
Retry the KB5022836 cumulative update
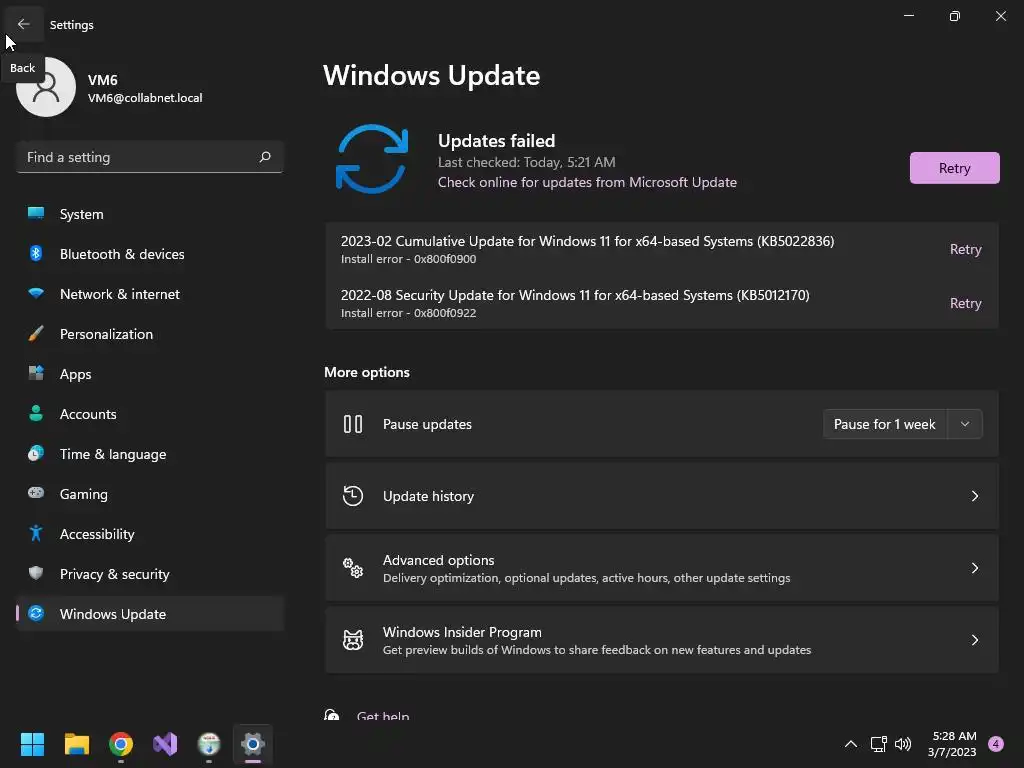pos(965,249)
